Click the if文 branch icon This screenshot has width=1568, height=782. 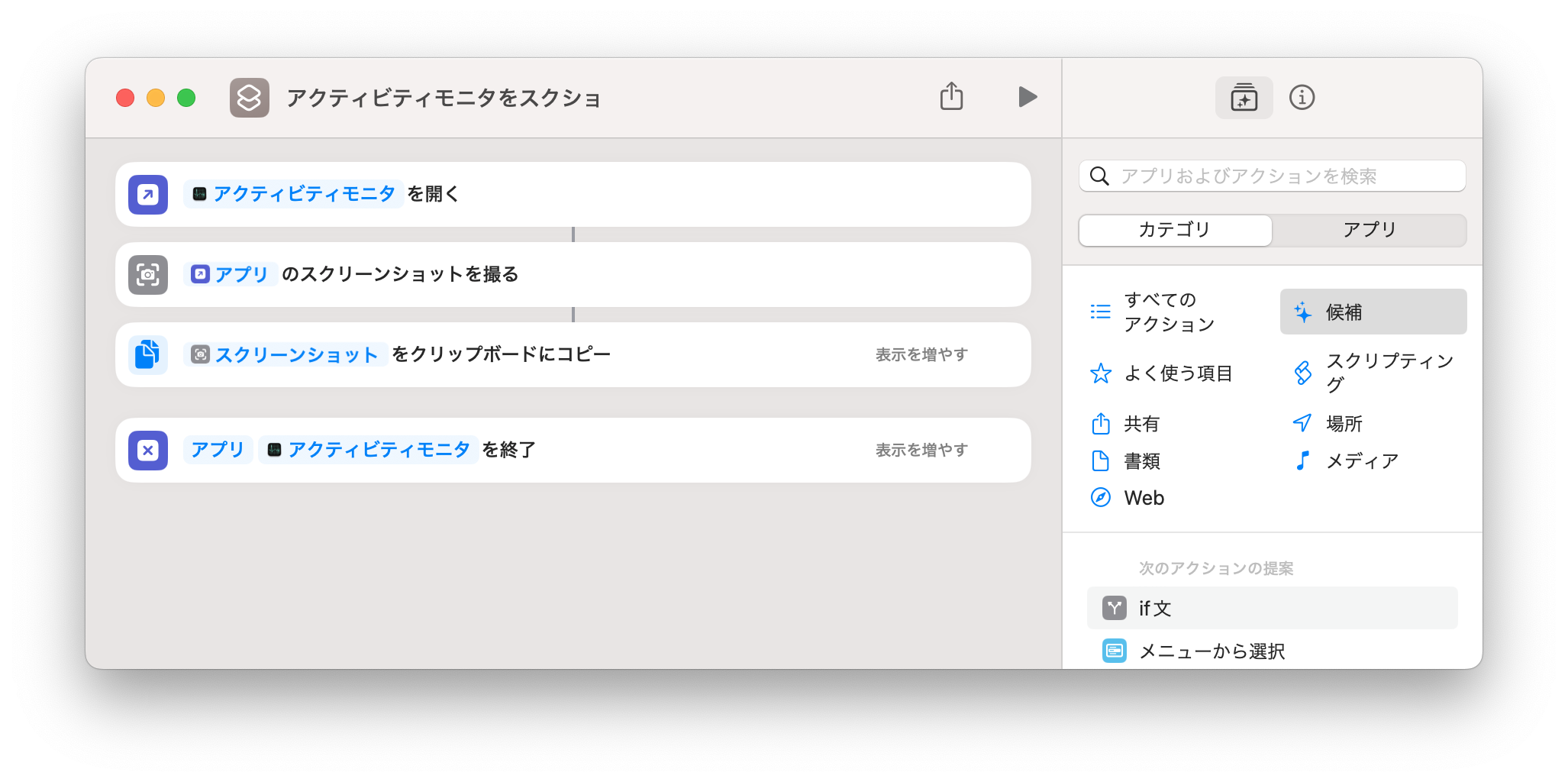(x=1115, y=609)
